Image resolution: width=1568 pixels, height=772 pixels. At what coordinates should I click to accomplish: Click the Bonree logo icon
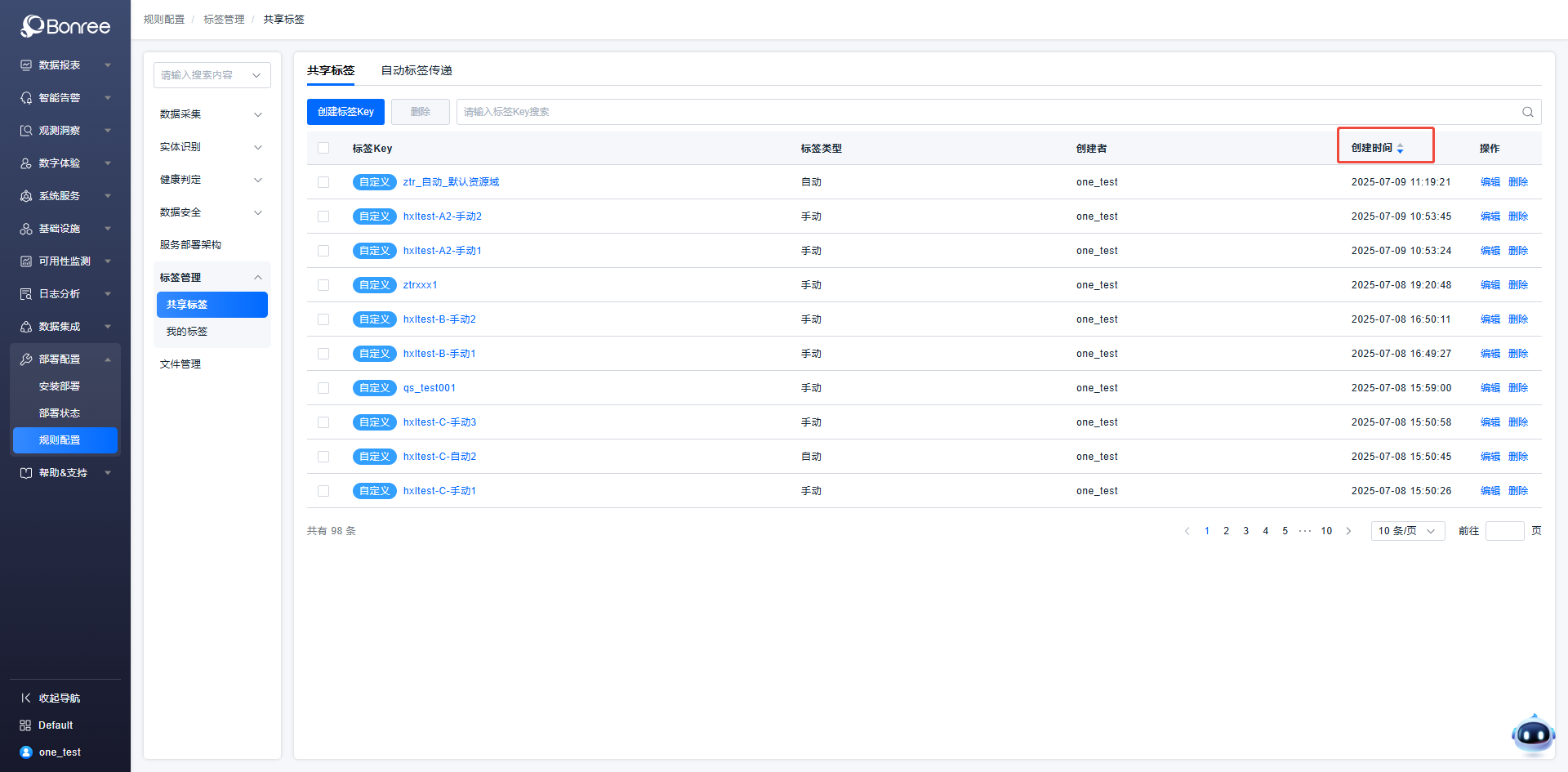click(33, 26)
